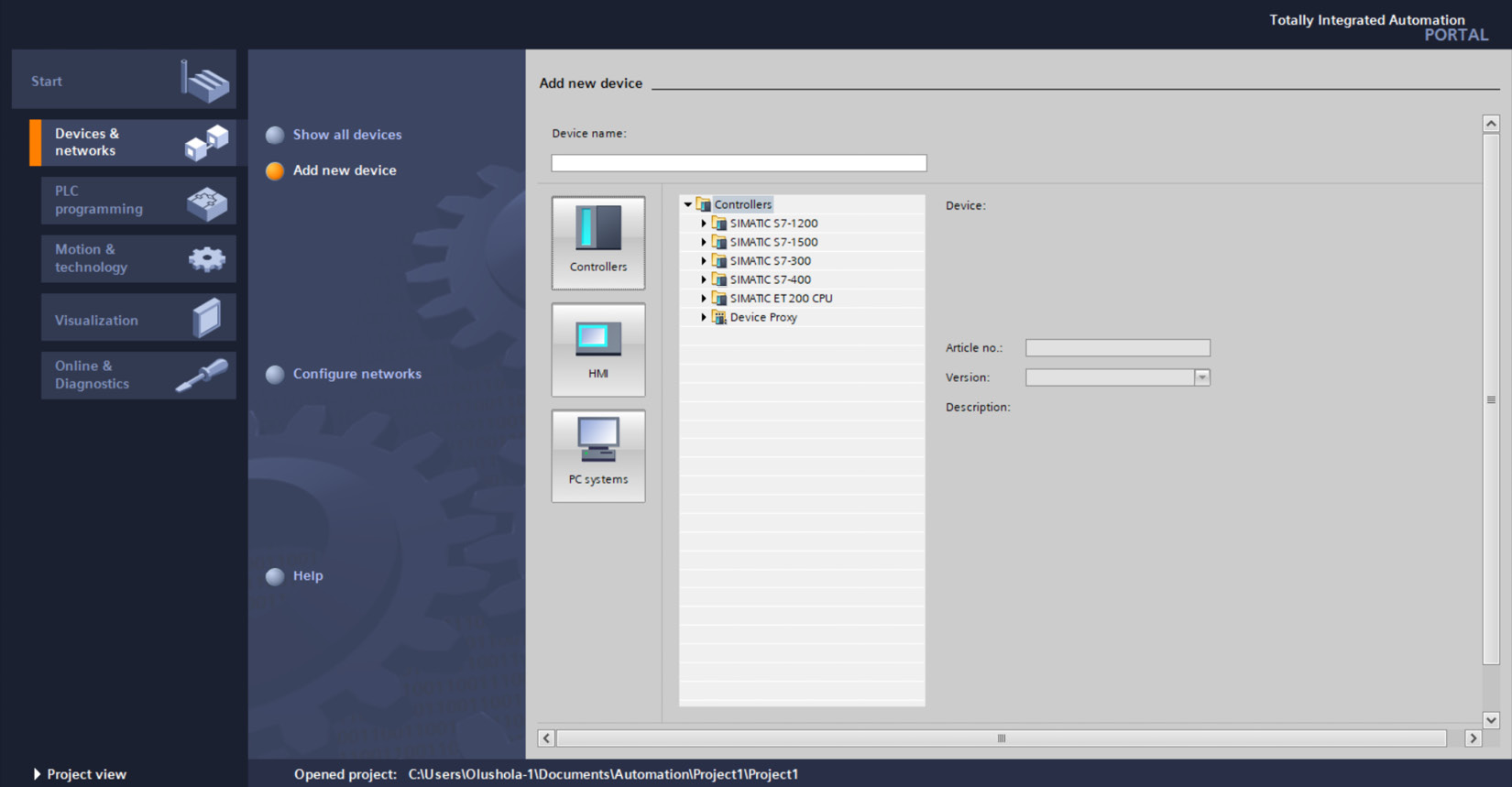Select Configure networks option
Screen dimensions: 1512x787
357,374
